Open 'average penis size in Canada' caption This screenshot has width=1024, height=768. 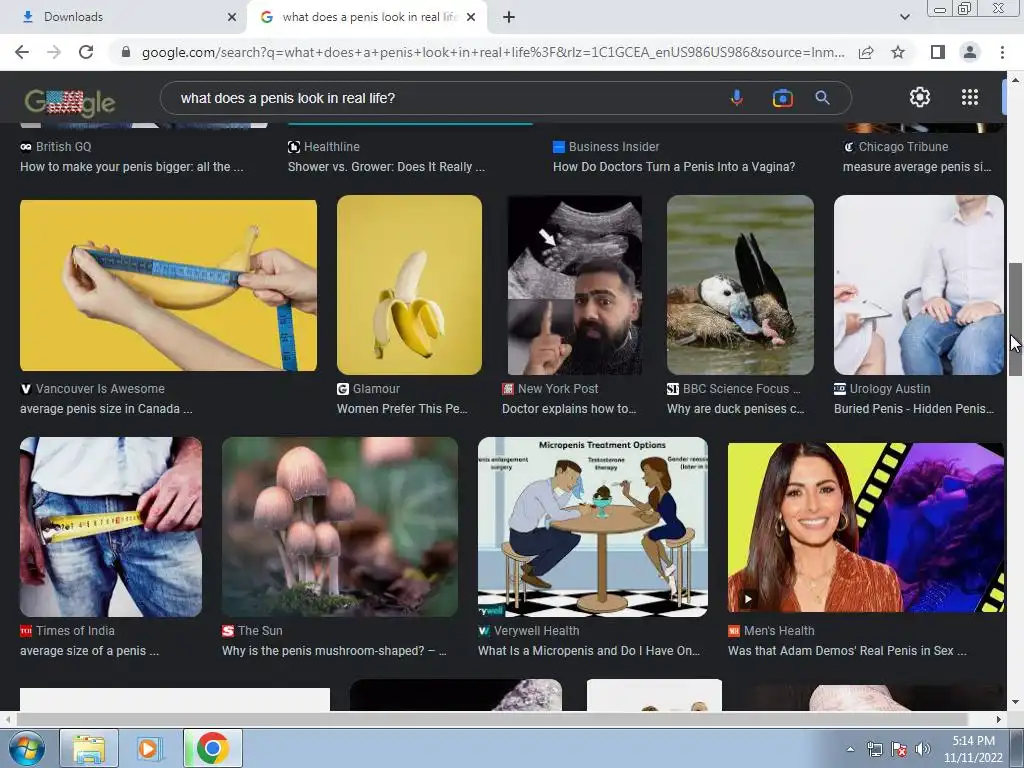point(106,409)
